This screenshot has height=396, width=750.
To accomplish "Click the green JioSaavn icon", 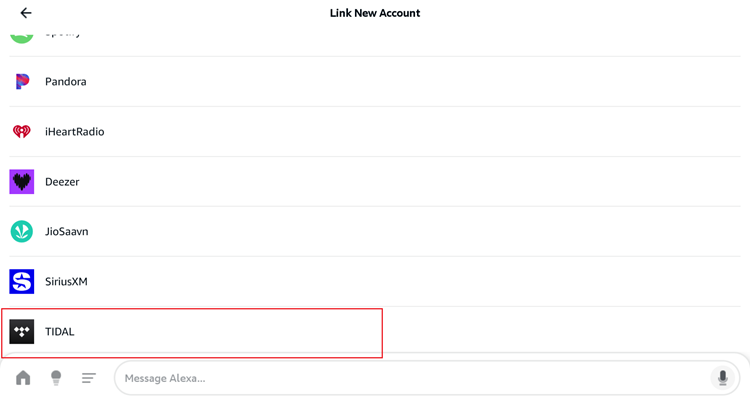I will [22, 231].
